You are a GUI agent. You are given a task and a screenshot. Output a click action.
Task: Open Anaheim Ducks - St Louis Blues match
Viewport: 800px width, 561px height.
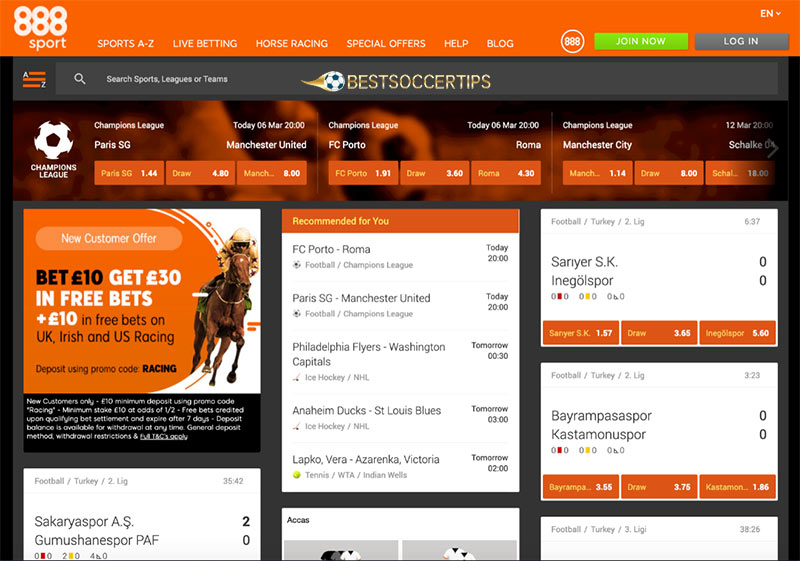(400, 418)
